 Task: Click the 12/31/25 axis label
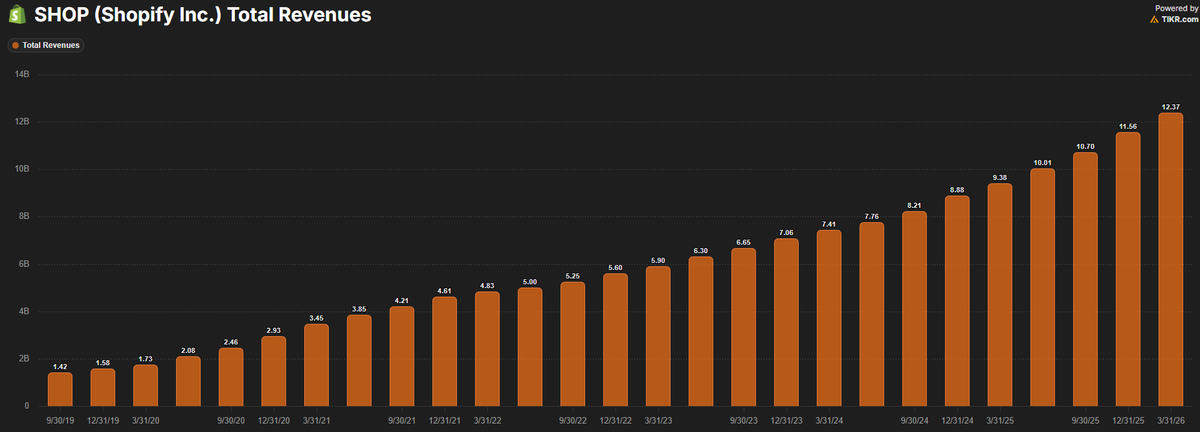click(1127, 420)
